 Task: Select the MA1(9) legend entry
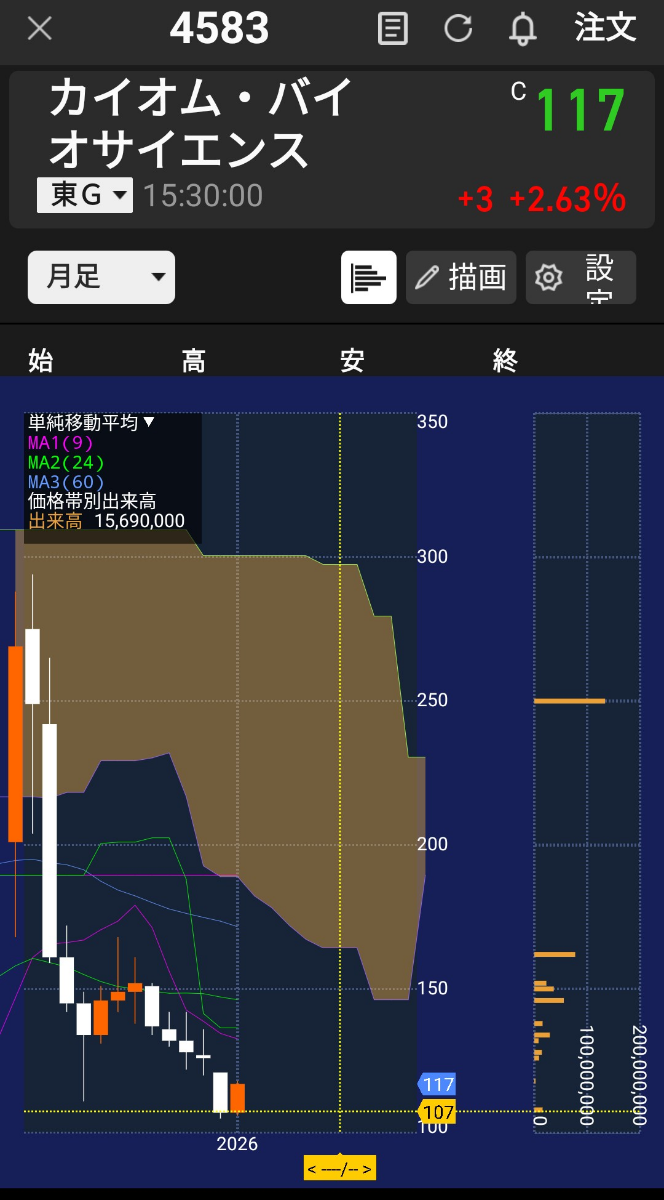(61, 443)
